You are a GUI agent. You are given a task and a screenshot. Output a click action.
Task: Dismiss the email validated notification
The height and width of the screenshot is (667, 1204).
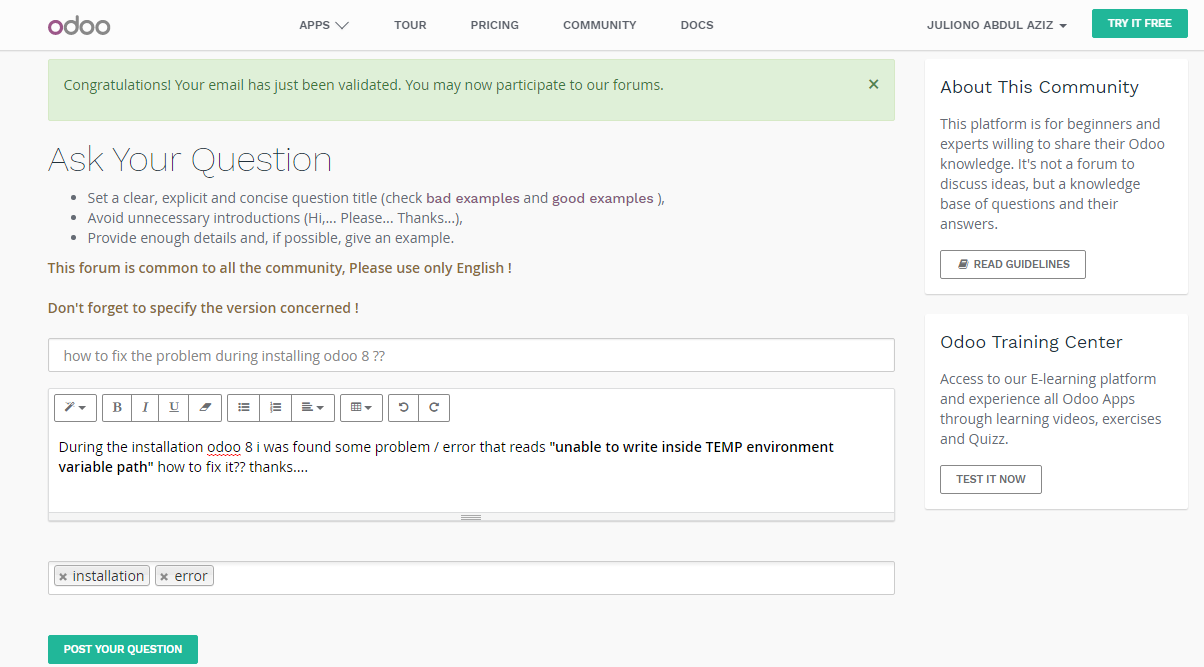(x=873, y=85)
